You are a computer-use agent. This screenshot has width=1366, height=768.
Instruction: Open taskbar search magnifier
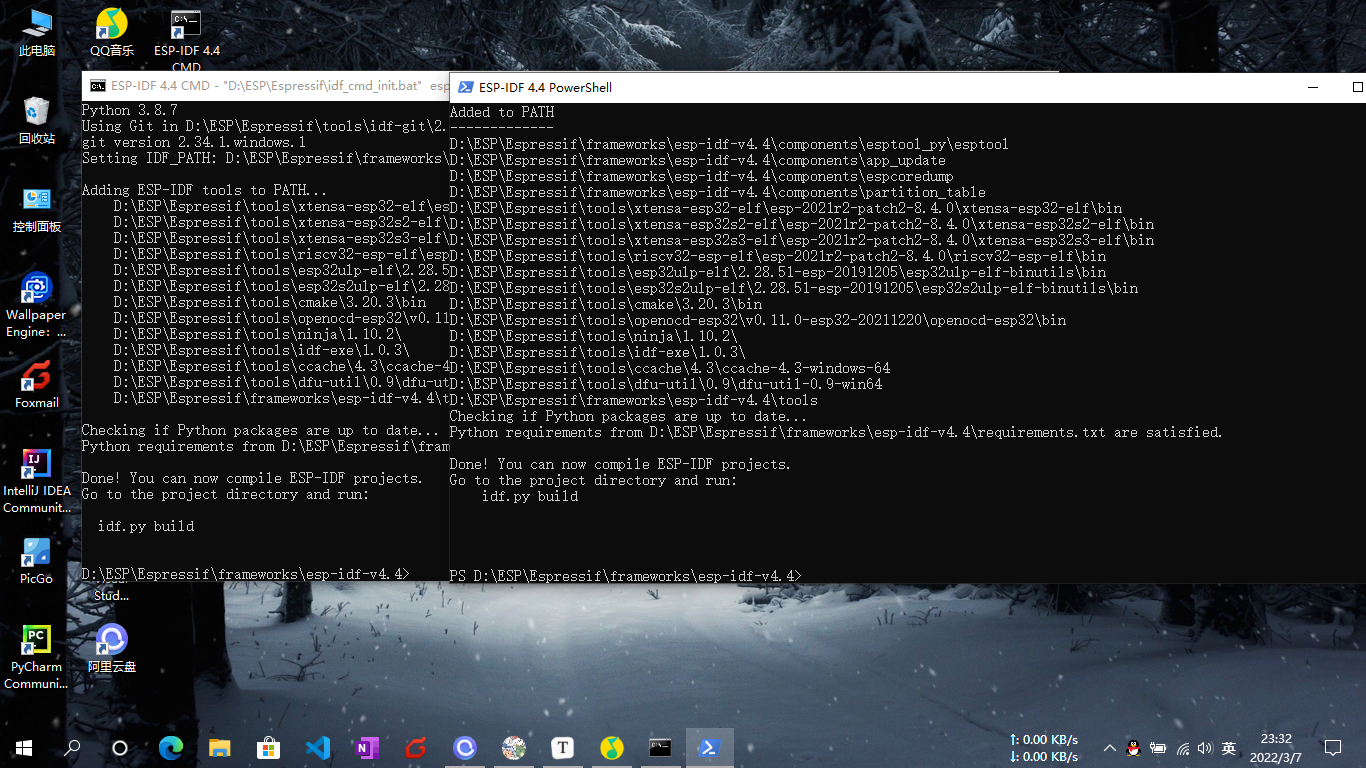72,748
